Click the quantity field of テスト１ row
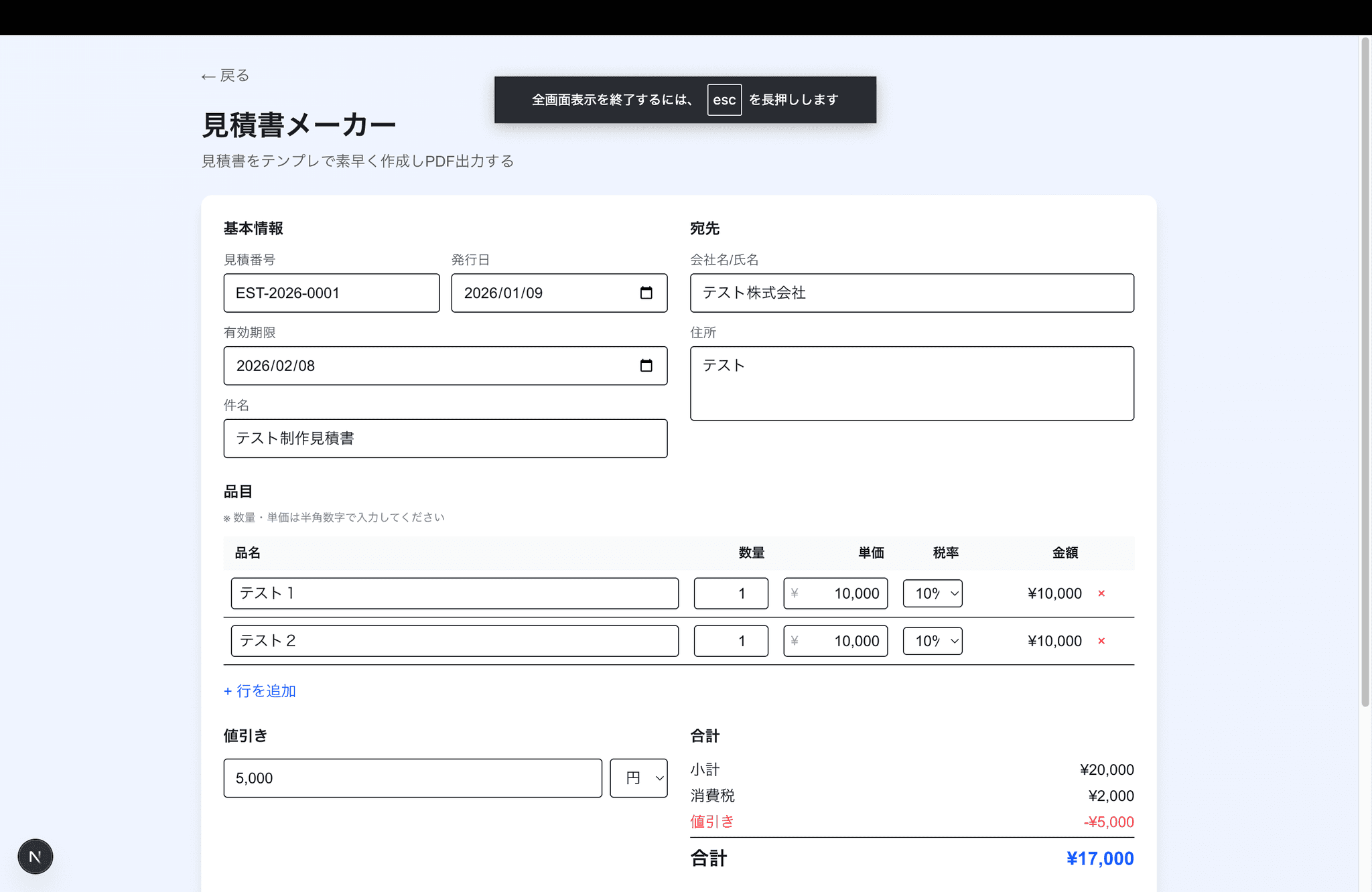Viewport: 1372px width, 892px height. coord(731,593)
